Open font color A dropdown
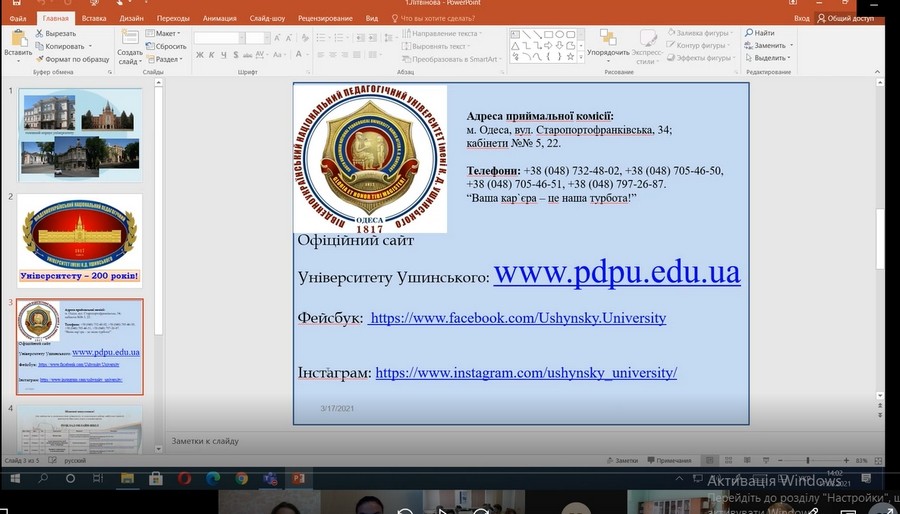This screenshot has width=900, height=514. [x=308, y=55]
